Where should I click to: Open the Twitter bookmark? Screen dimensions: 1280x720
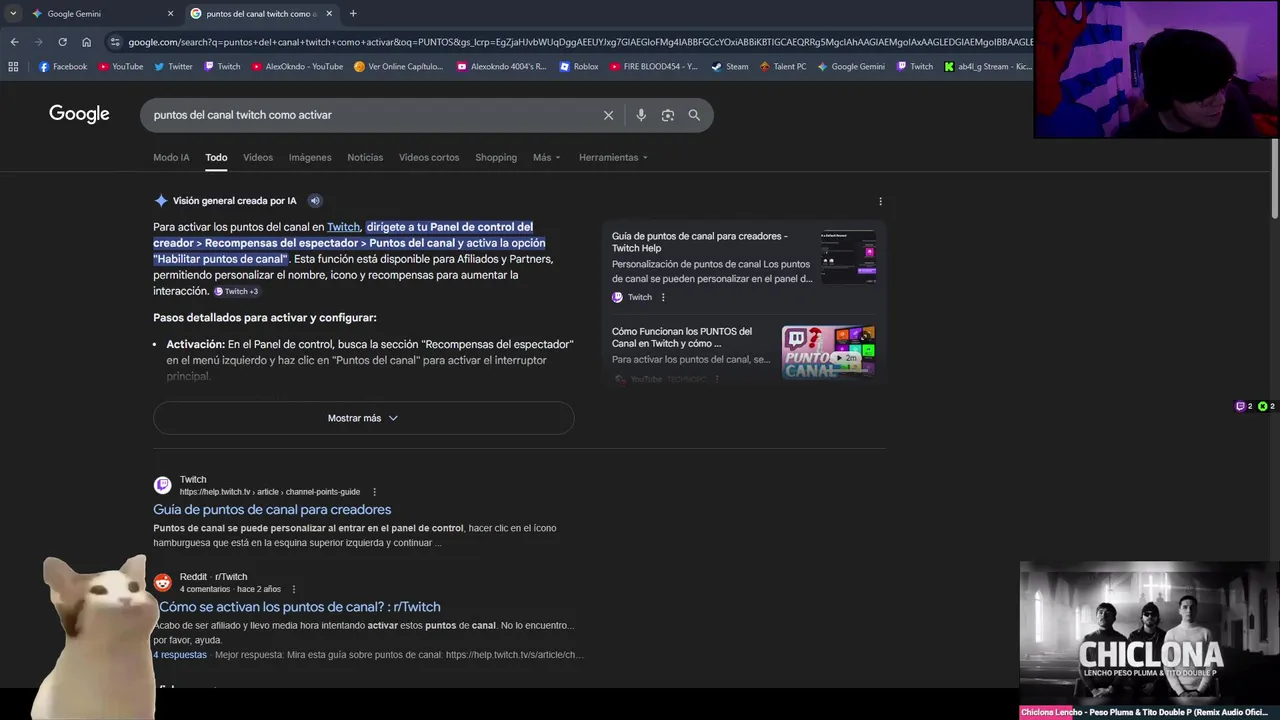173,67
